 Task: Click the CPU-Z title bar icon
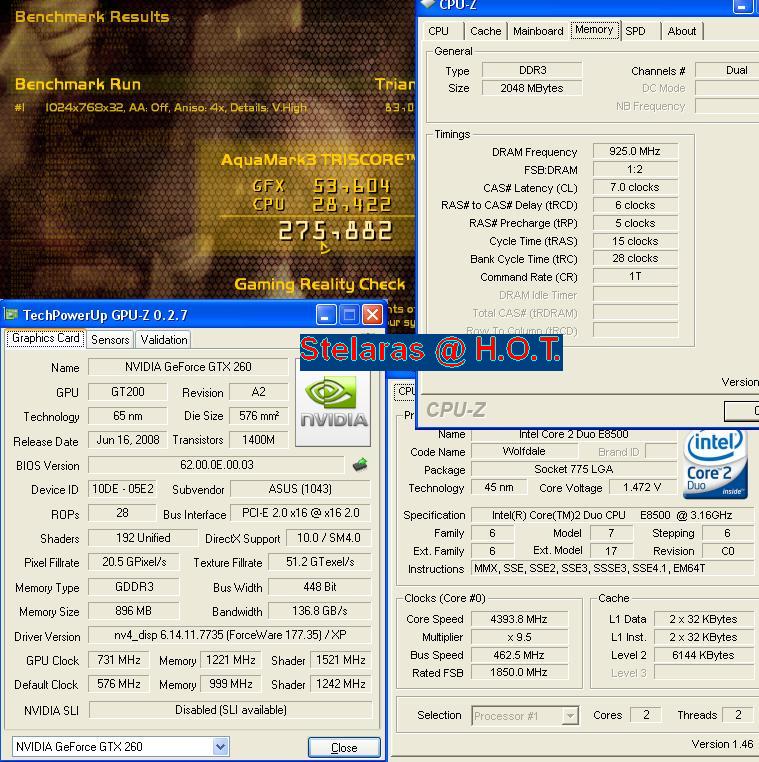(428, 4)
